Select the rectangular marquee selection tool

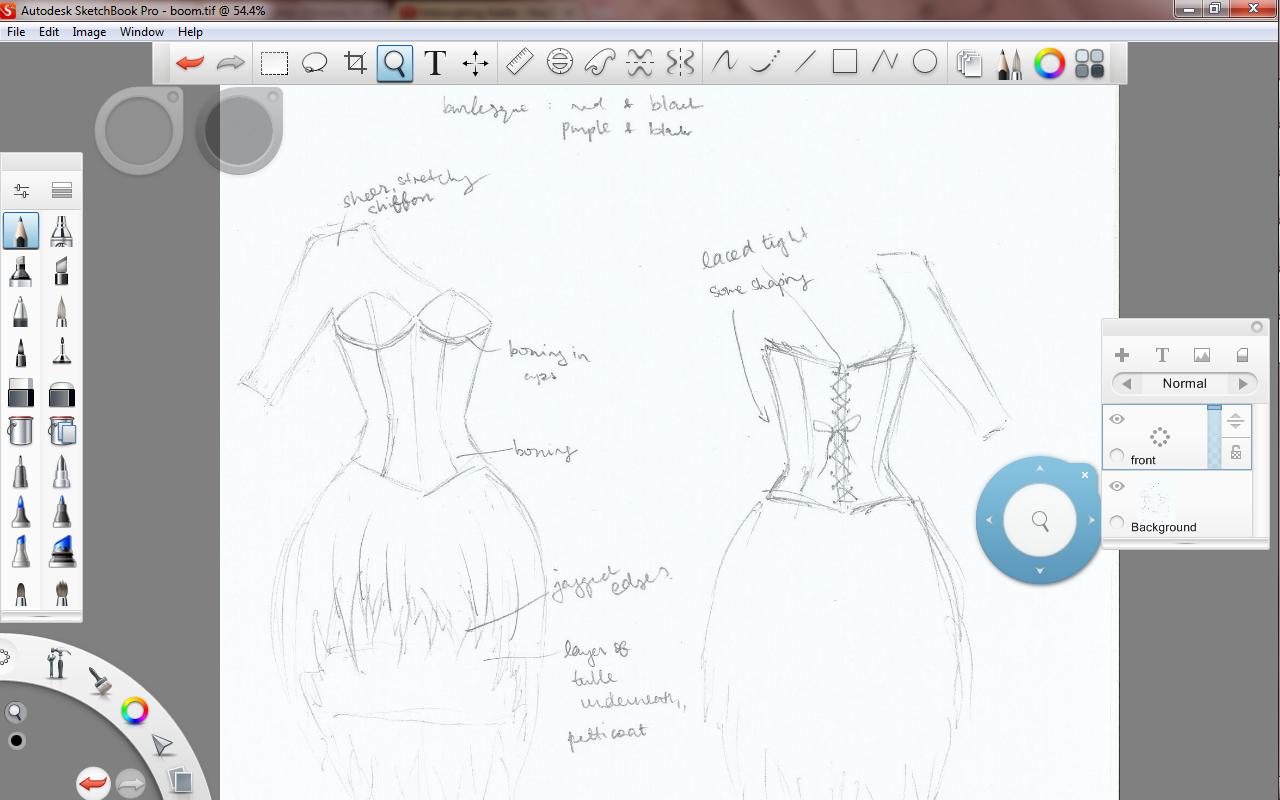(x=274, y=64)
